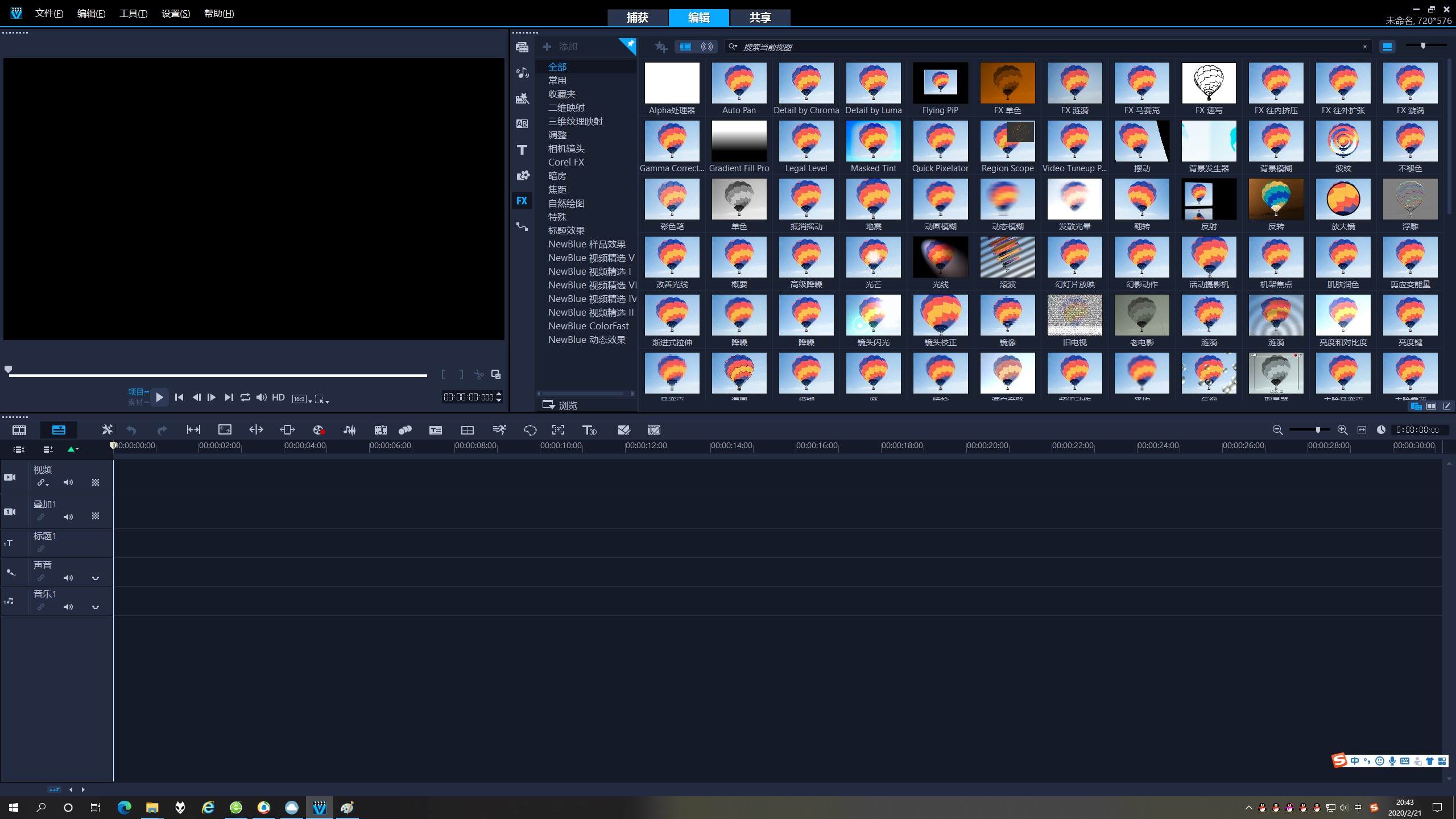This screenshot has width=1456, height=819.
Task: Switch to the 捕获 capture tab
Action: [x=637, y=18]
